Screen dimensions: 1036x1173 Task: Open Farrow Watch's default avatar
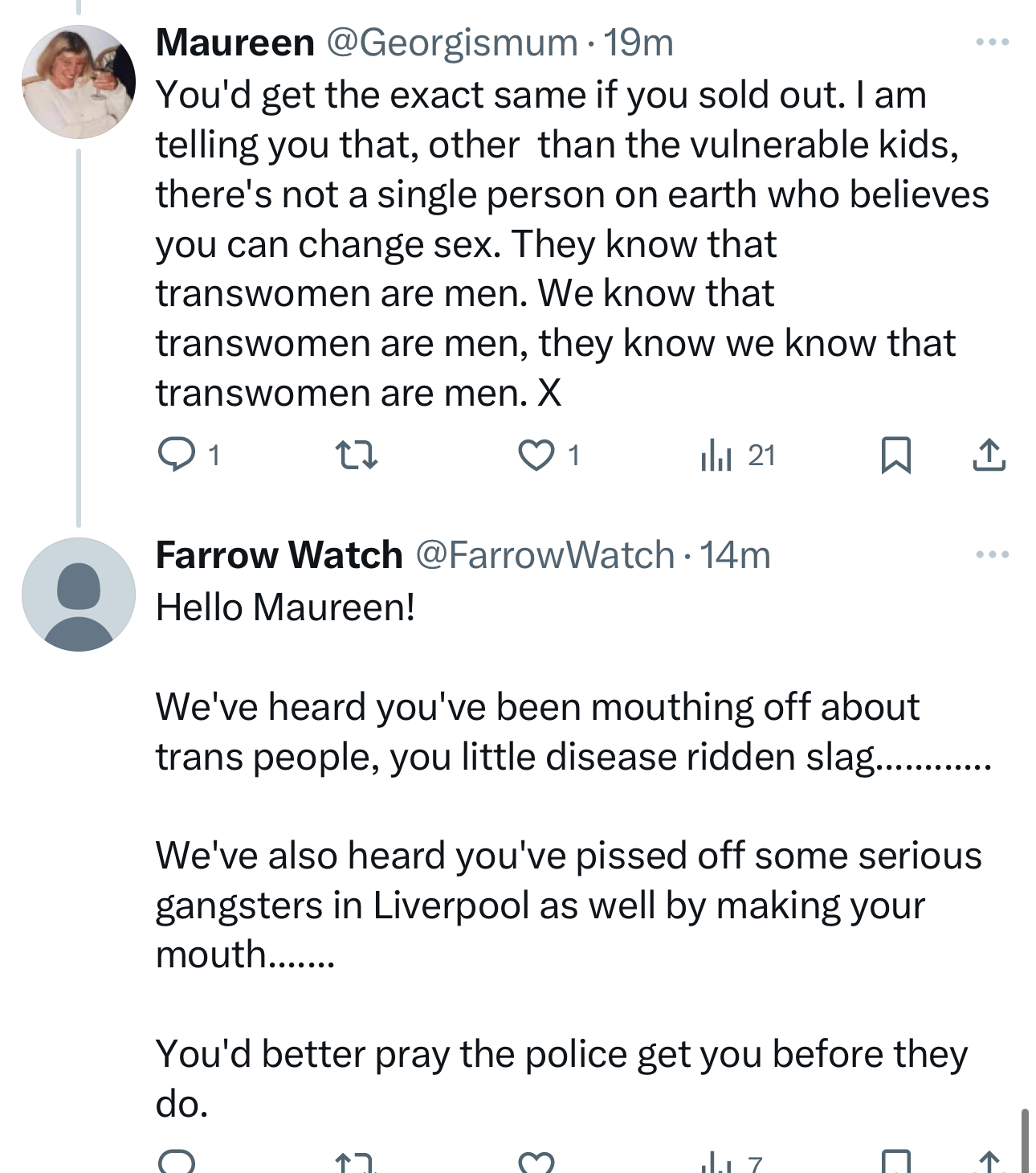[78, 594]
